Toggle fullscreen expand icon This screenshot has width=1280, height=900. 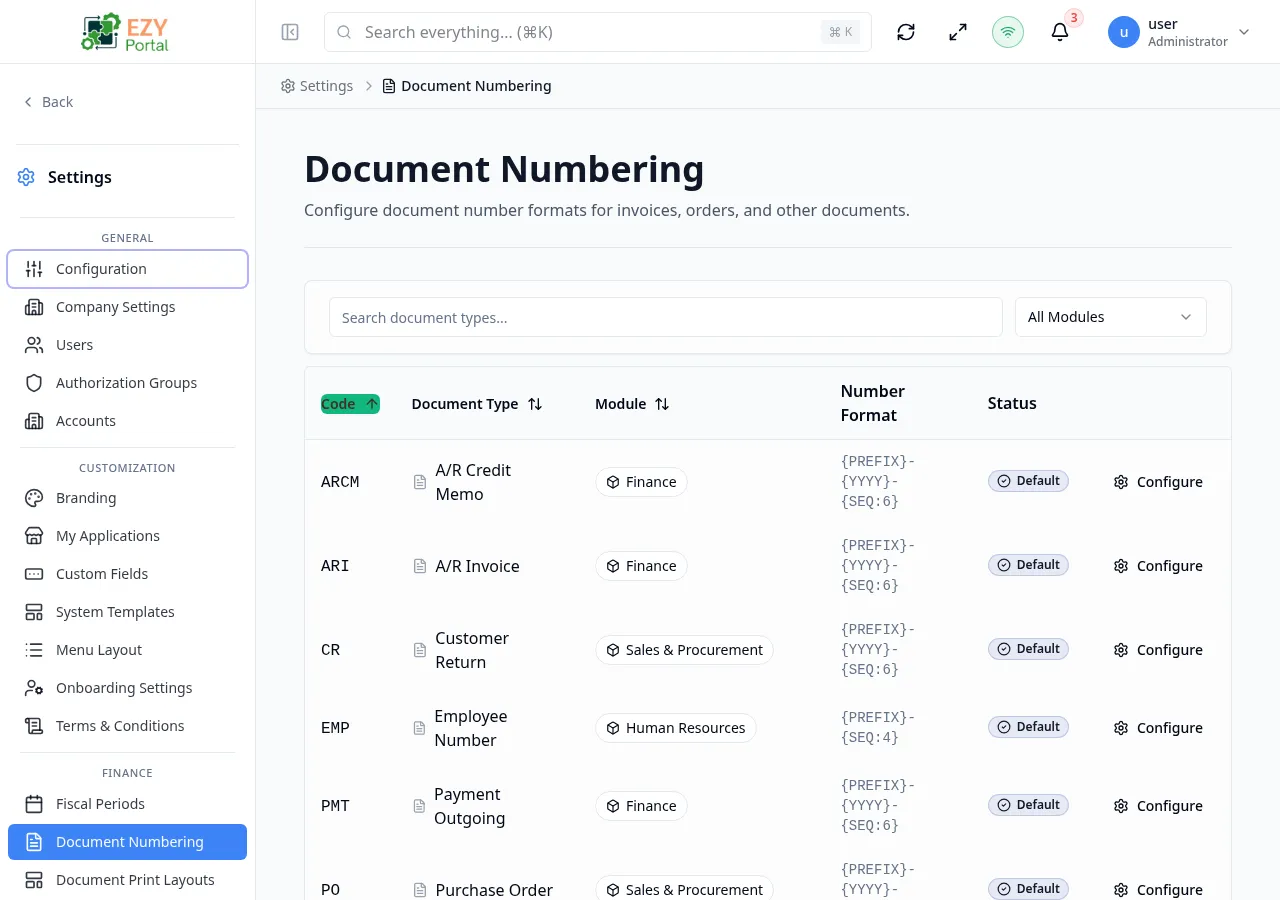pos(958,32)
